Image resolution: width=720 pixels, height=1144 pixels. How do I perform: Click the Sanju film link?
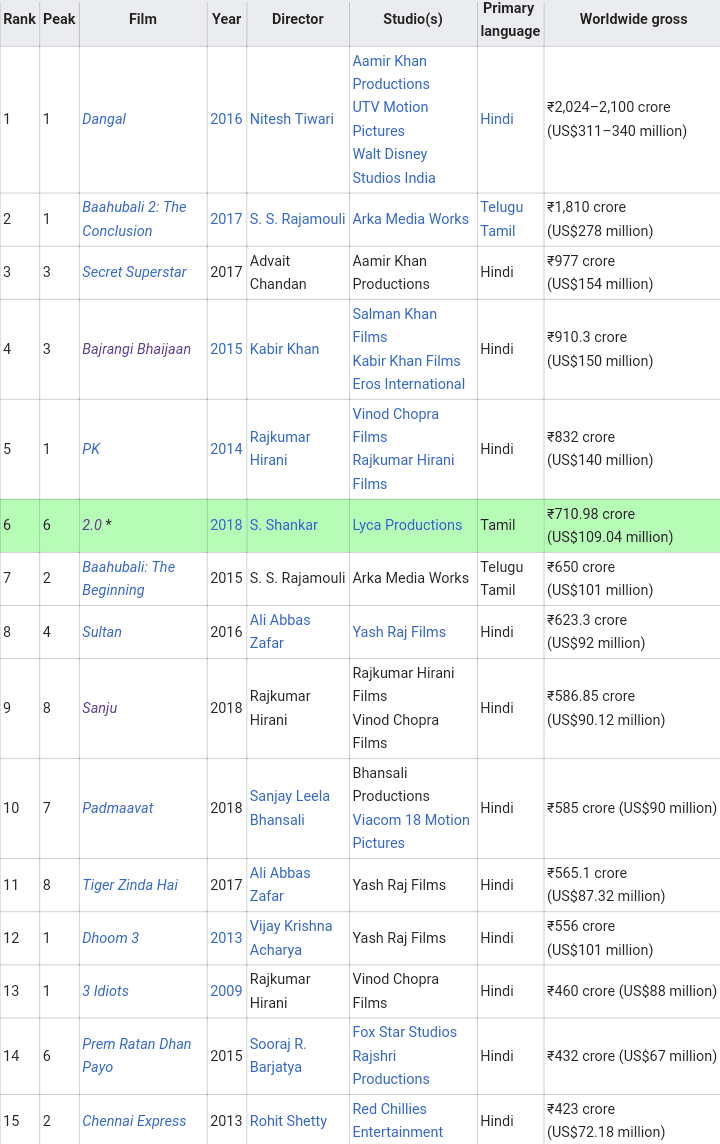click(x=100, y=708)
